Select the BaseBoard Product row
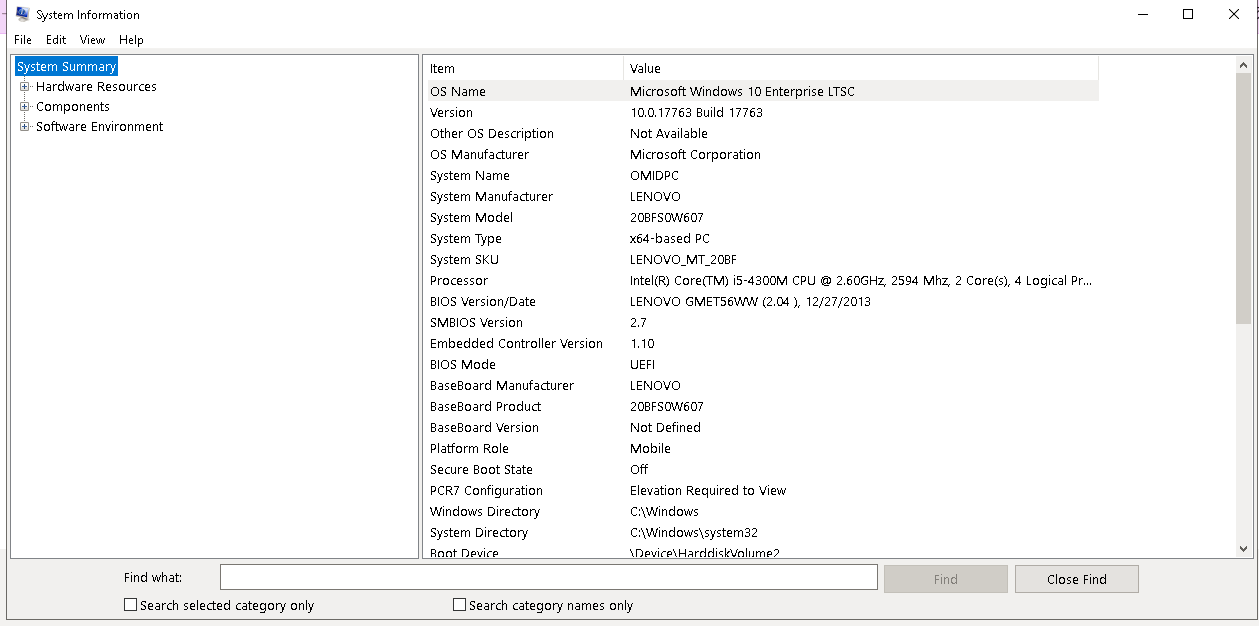The image size is (1259, 626). tap(761, 407)
